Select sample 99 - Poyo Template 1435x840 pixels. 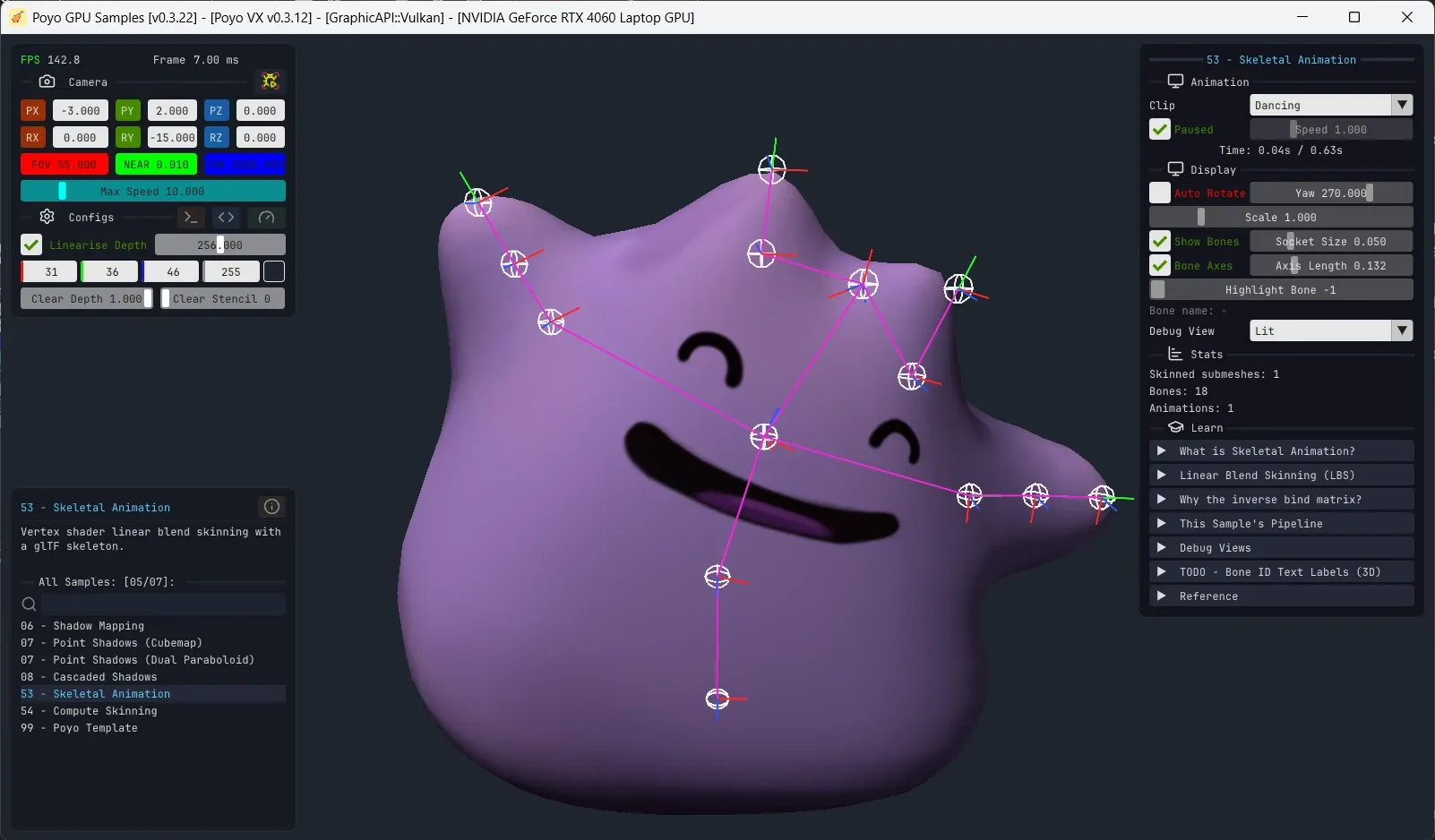pos(153,727)
